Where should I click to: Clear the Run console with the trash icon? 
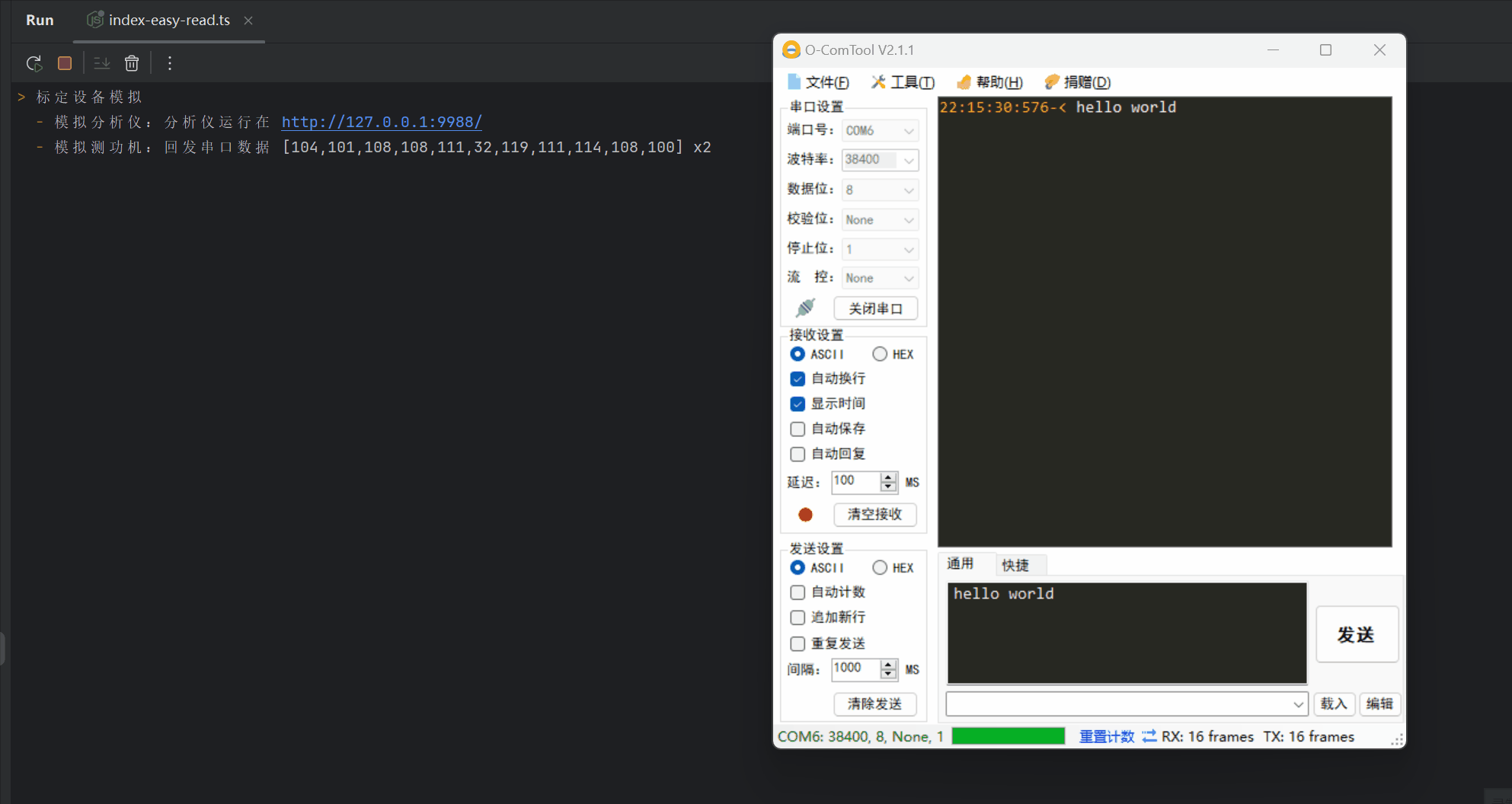[132, 63]
